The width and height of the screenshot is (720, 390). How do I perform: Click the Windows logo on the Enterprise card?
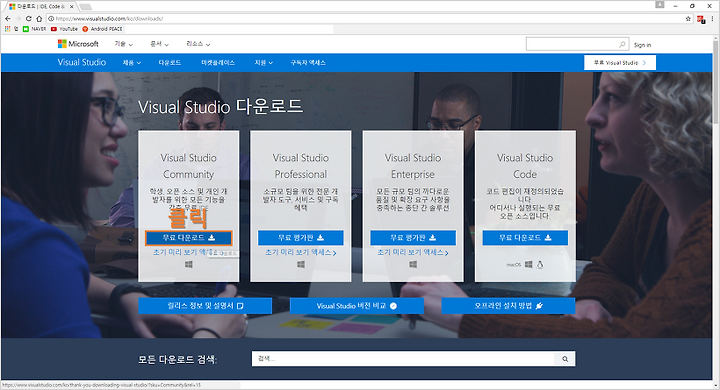[x=413, y=264]
